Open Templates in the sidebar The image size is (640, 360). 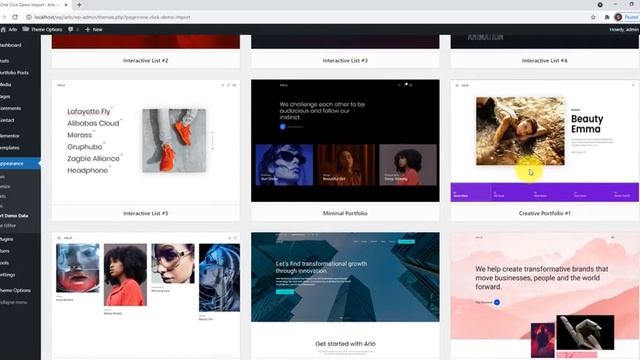coord(10,148)
